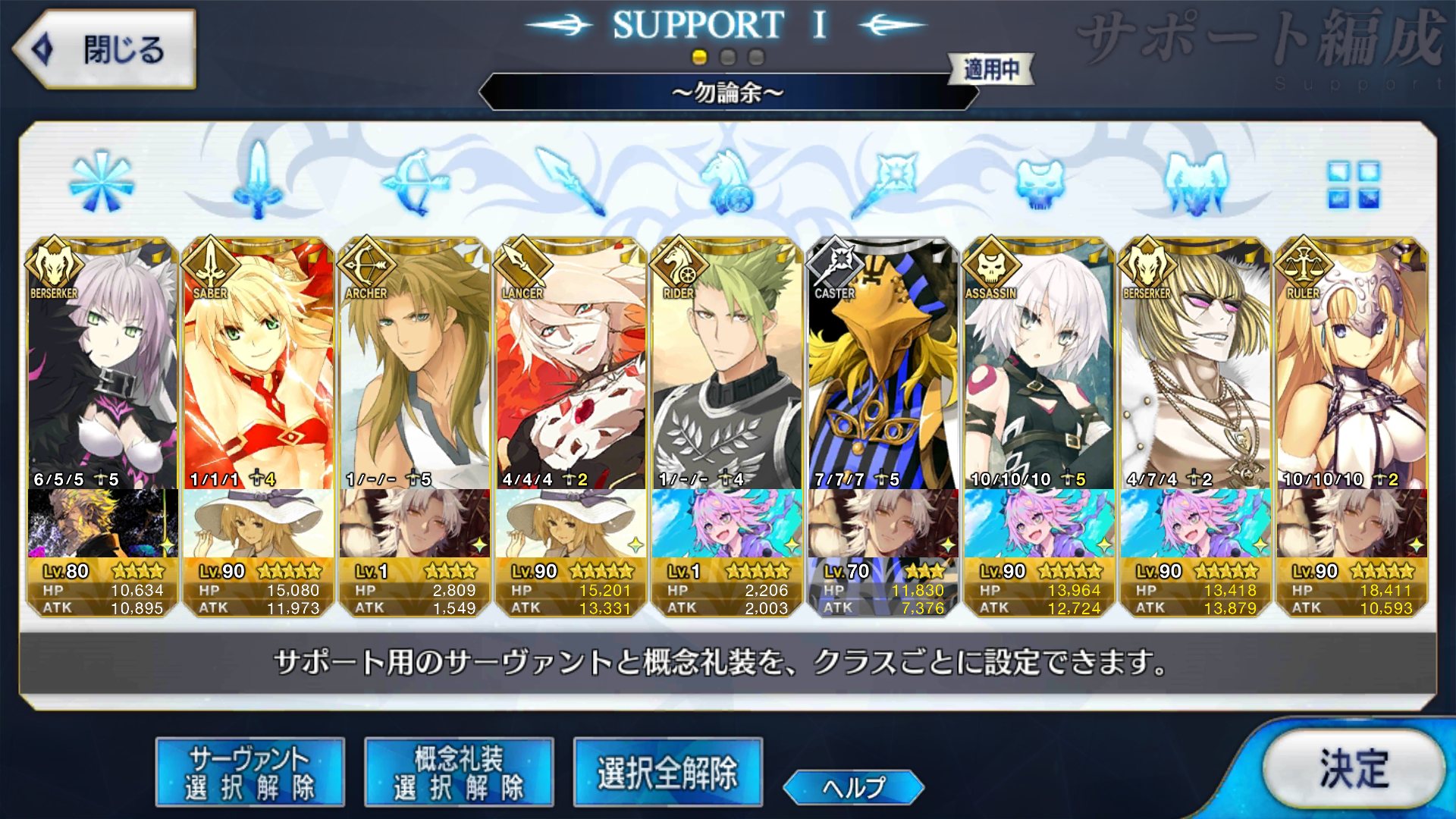Clear craft essences with 概念礼装選択解除
1456x819 pixels.
pyautogui.click(x=459, y=772)
